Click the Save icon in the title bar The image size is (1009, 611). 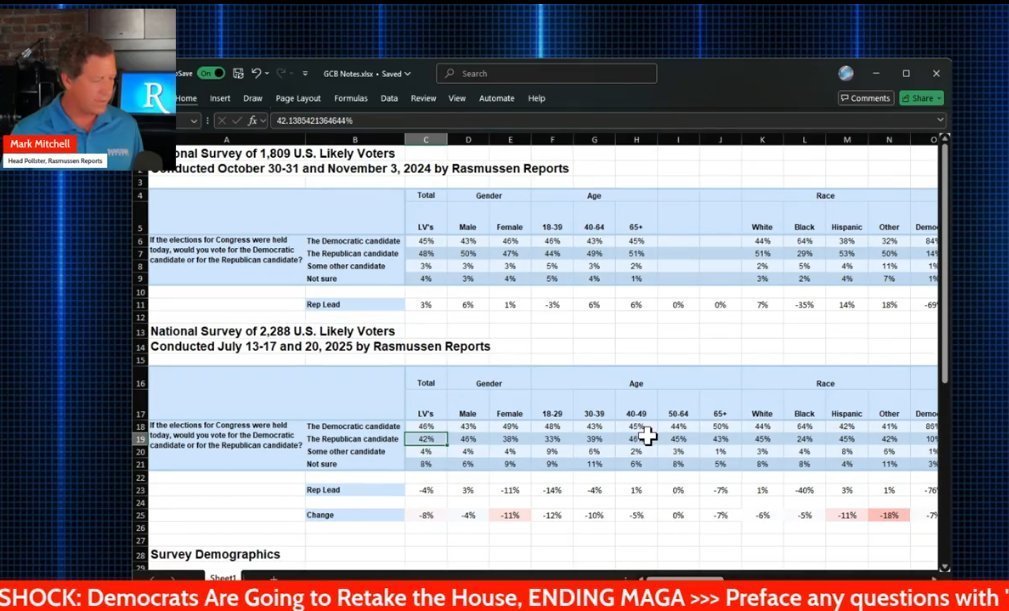click(x=238, y=73)
